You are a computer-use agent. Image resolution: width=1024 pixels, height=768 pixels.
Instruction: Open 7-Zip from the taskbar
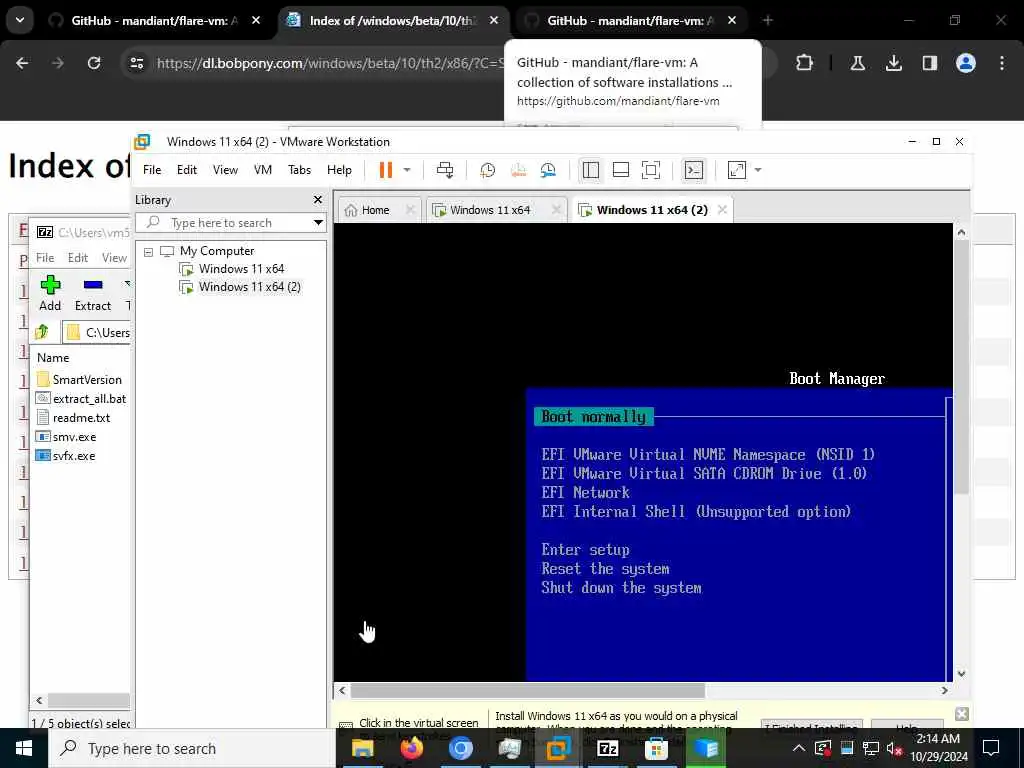click(x=607, y=748)
